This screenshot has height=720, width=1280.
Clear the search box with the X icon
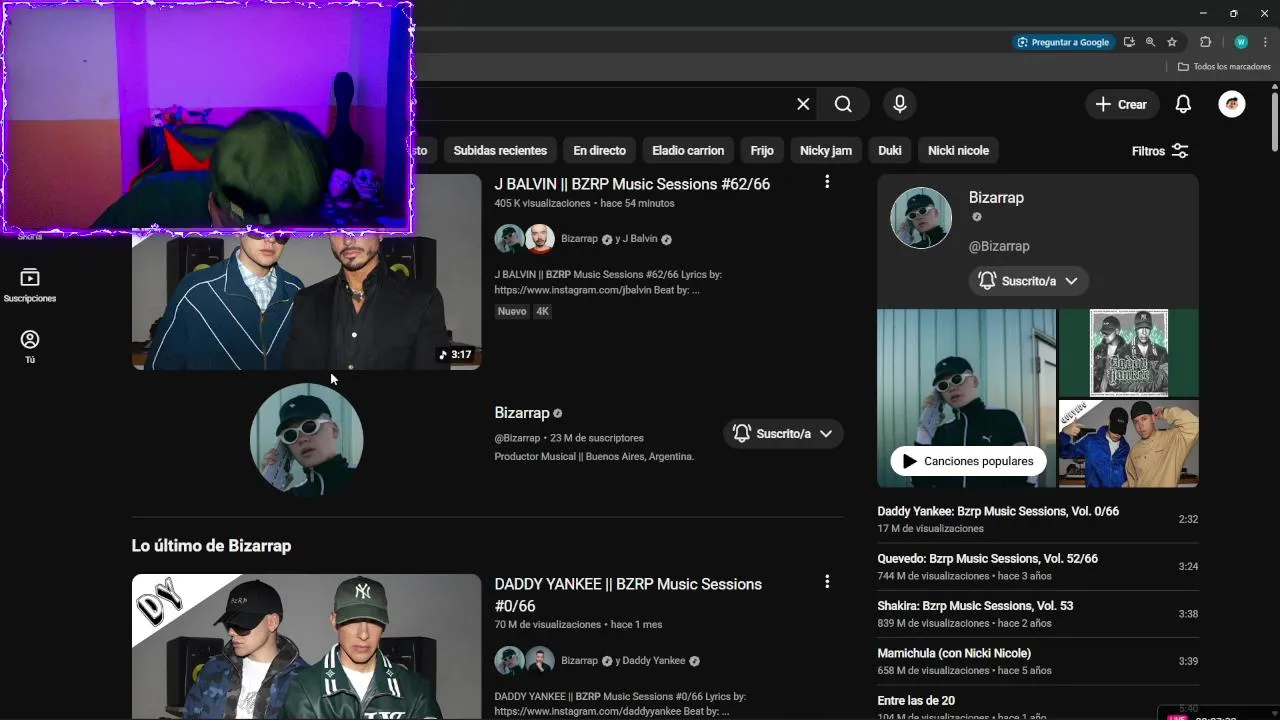803,104
